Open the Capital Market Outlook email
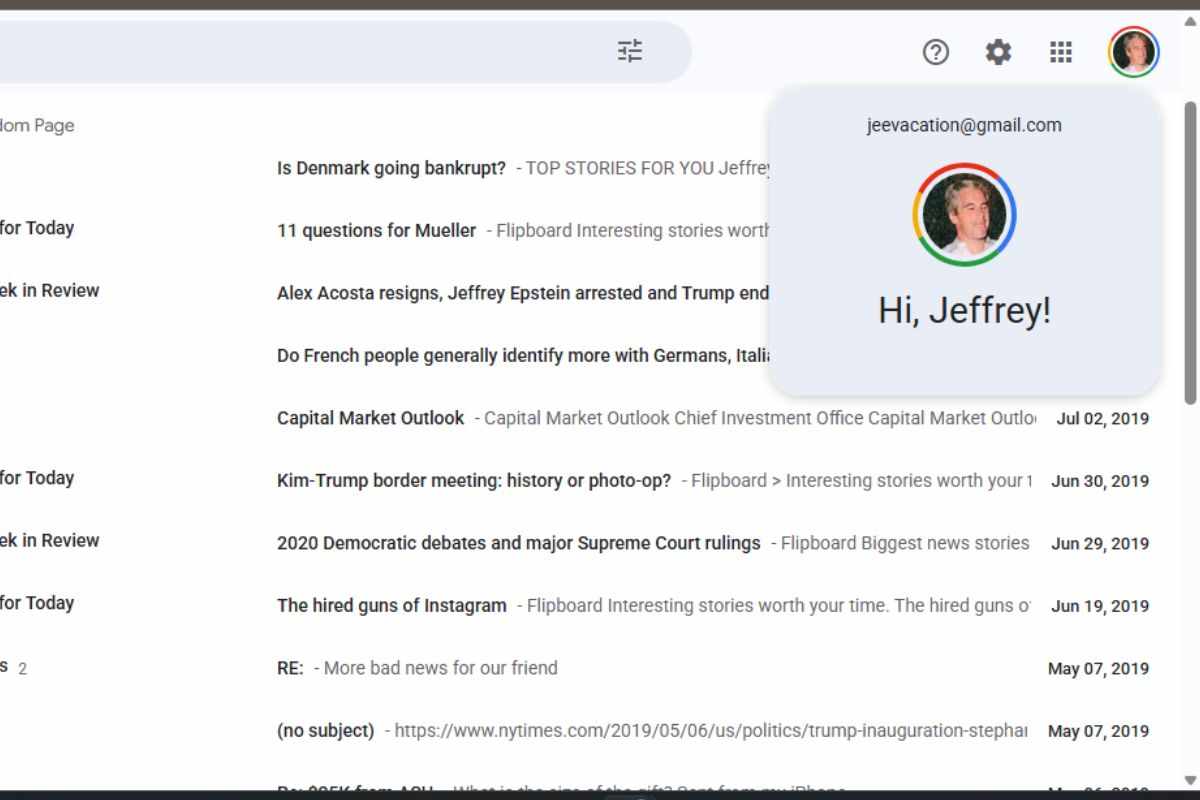 (370, 418)
